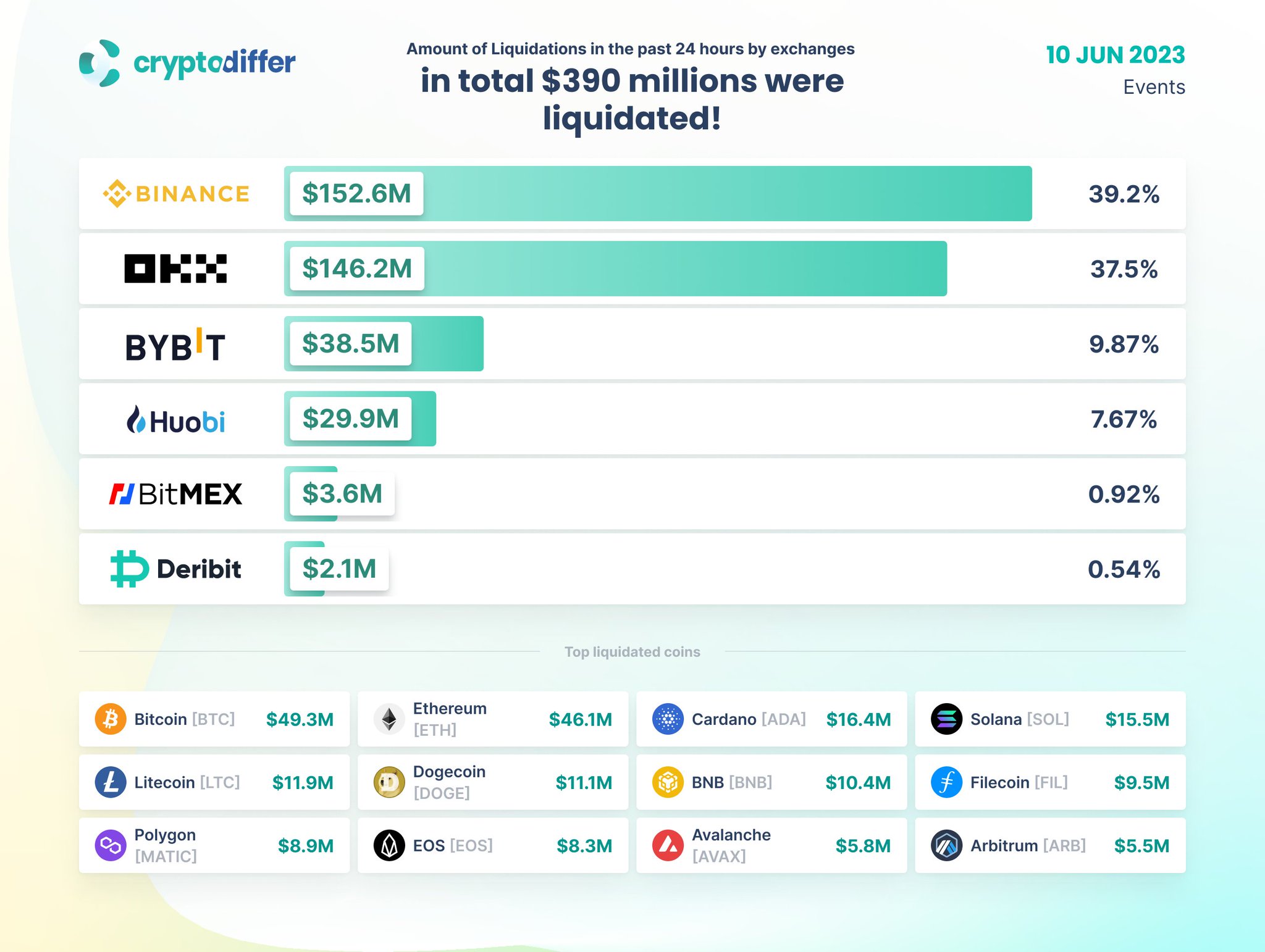The image size is (1265, 952).
Task: Click the Solana [SOL] name label
Action: (x=1020, y=719)
